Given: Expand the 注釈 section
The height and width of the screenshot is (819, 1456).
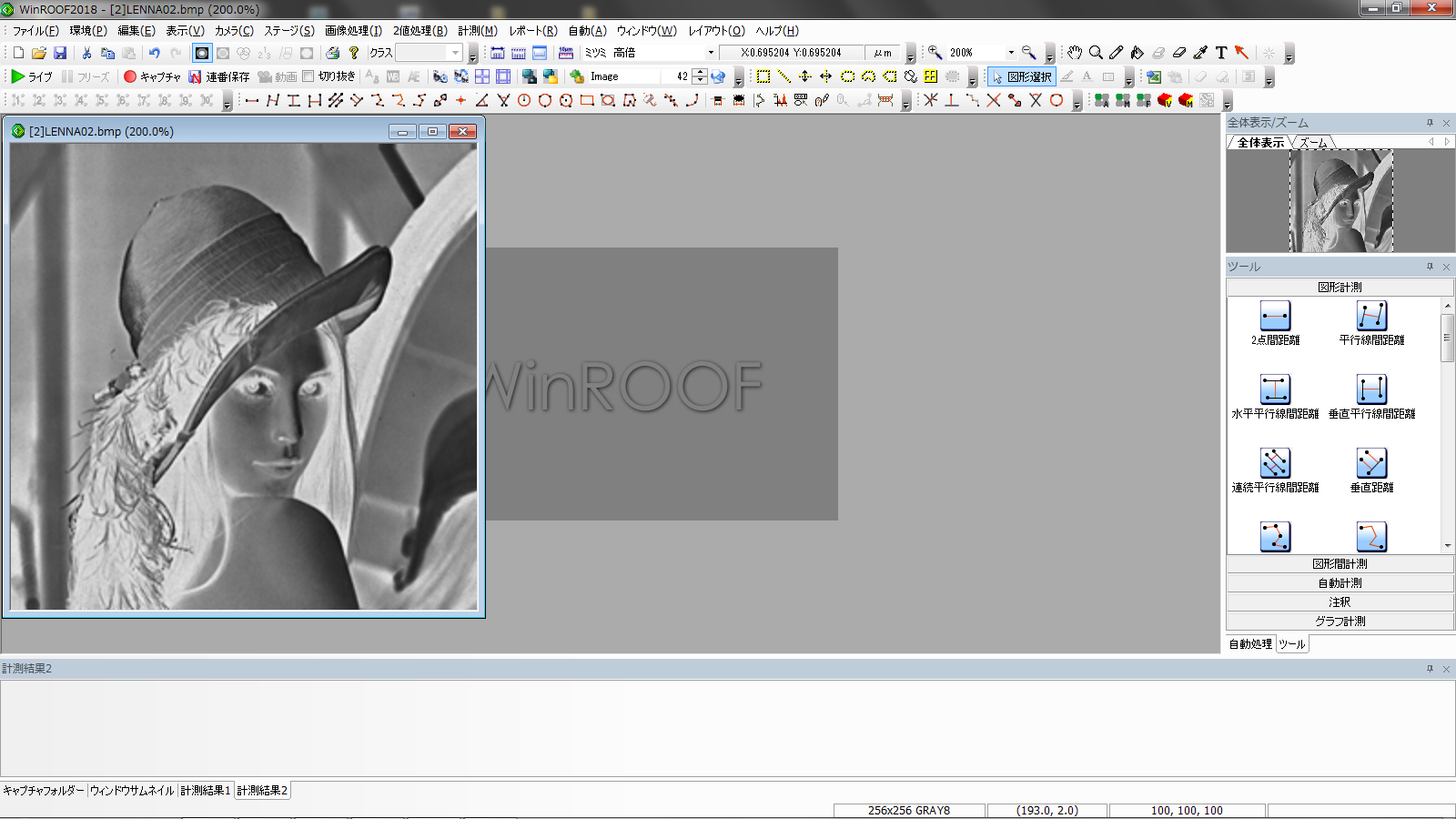Looking at the screenshot, I should [1340, 602].
